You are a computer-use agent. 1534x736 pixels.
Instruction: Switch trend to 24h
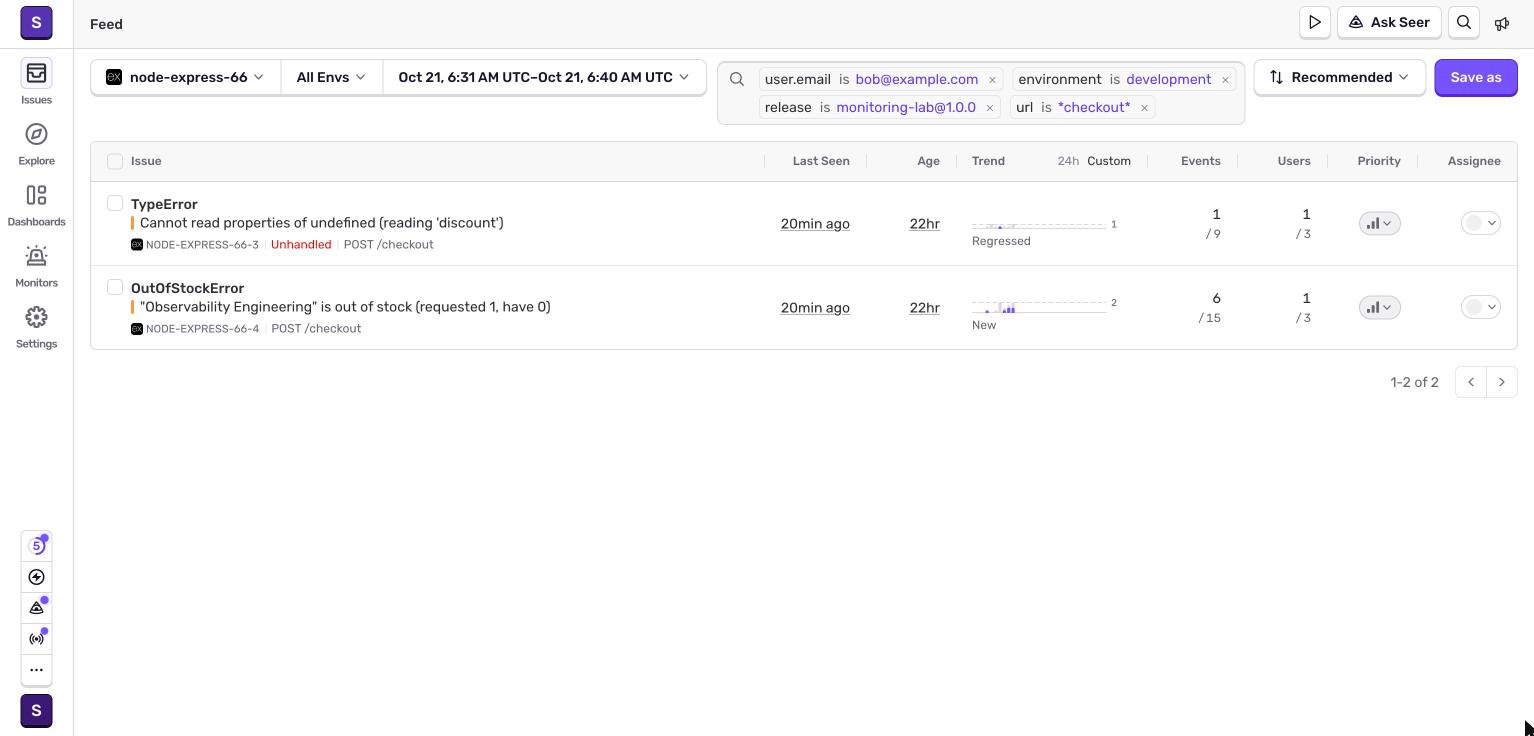tap(1068, 161)
